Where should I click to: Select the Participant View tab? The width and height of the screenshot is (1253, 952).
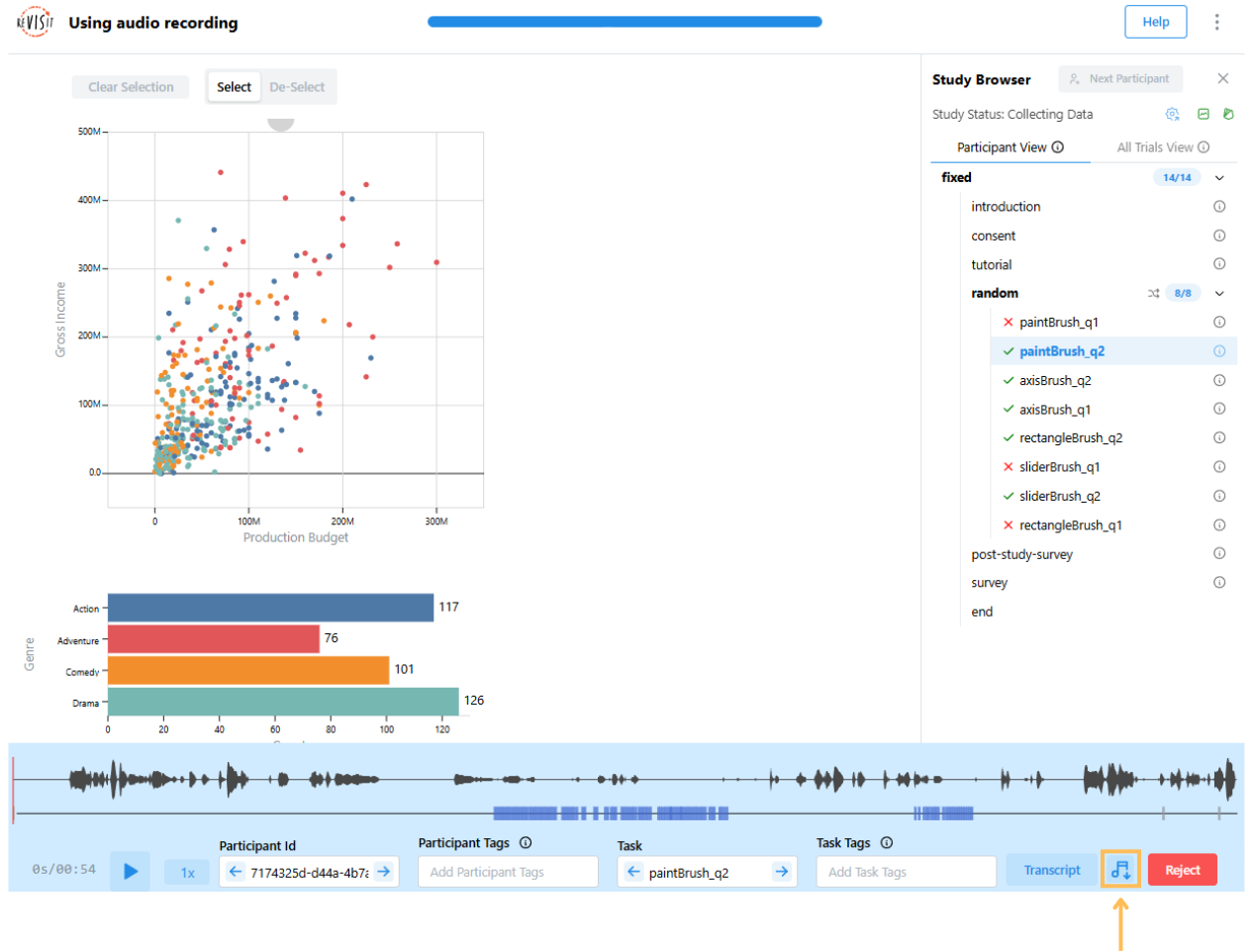1009,147
